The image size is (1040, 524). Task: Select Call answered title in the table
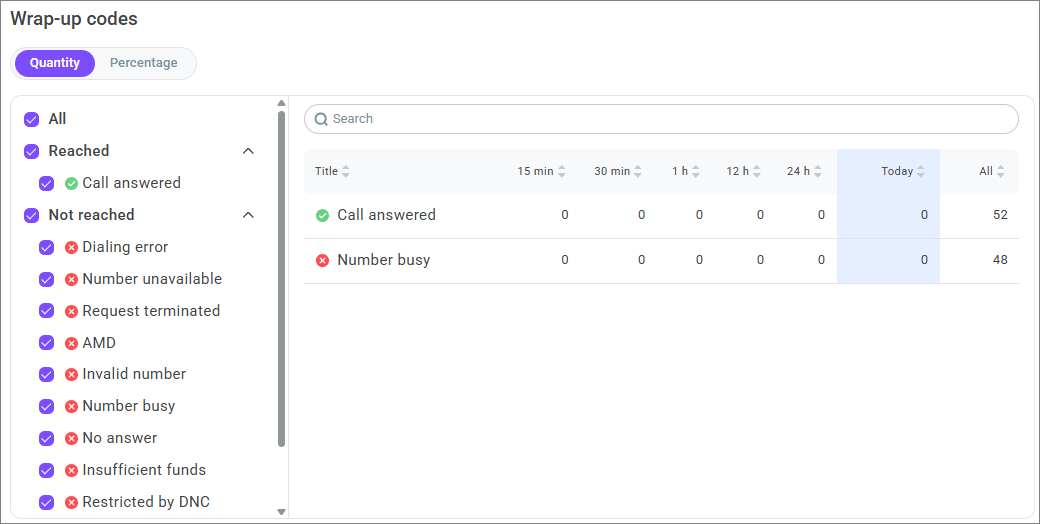(387, 215)
